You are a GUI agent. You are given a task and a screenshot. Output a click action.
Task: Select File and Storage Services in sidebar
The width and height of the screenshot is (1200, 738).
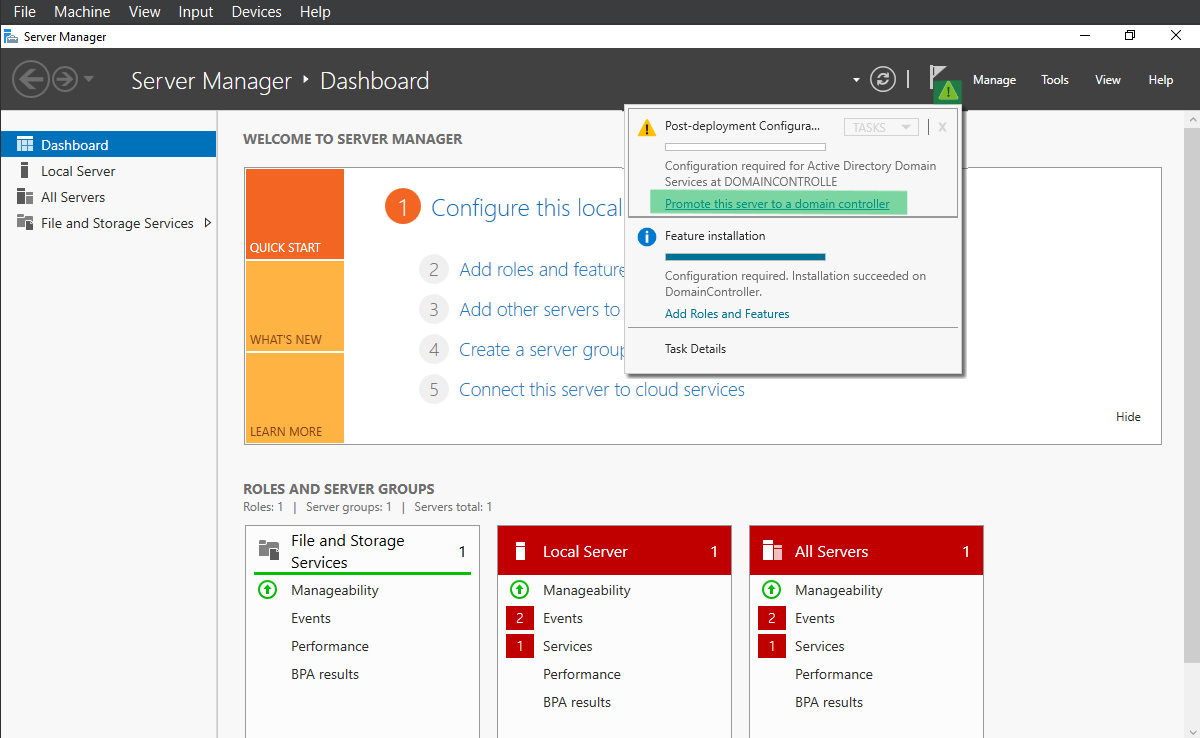point(108,223)
